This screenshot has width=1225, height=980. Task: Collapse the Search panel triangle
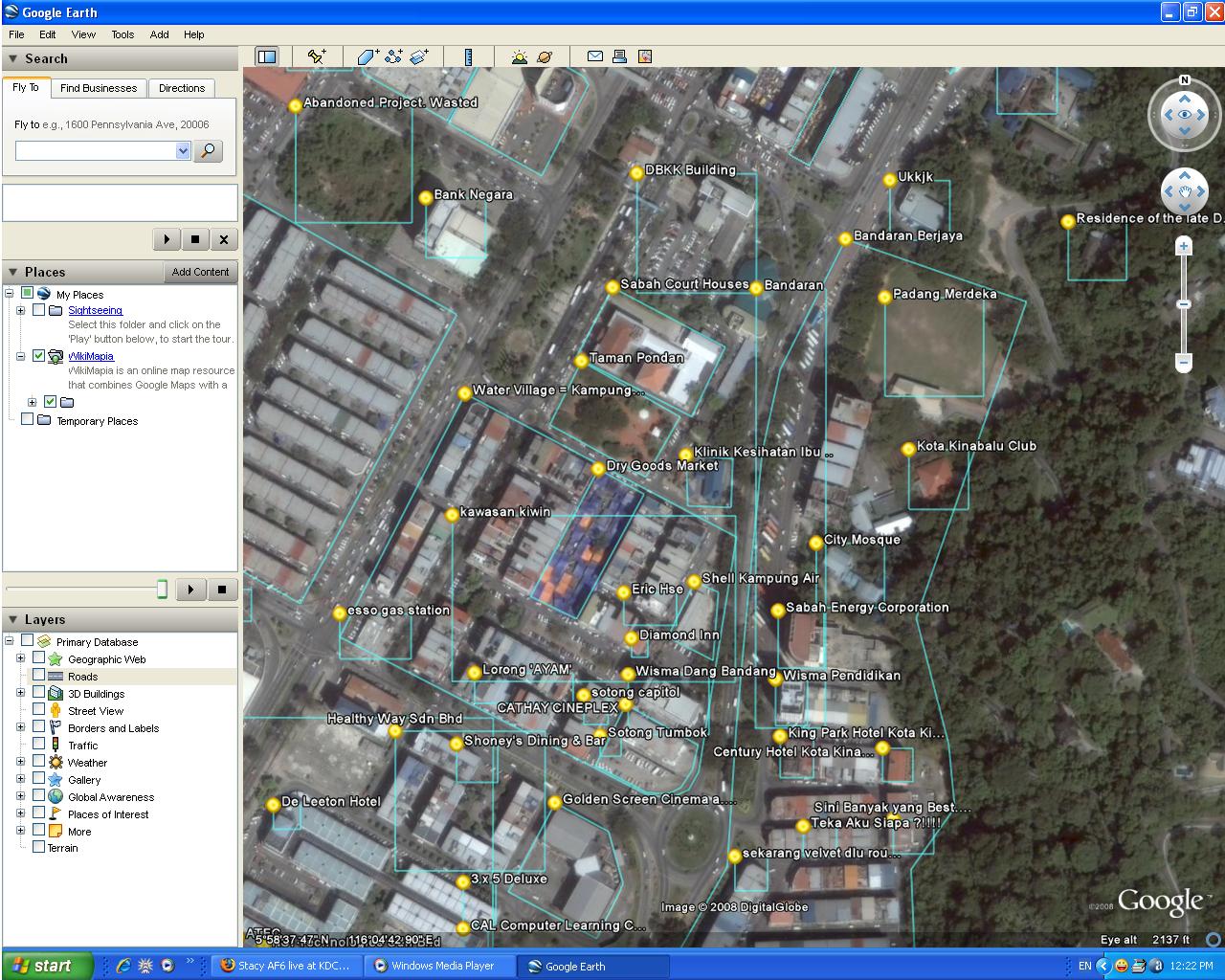click(x=12, y=59)
